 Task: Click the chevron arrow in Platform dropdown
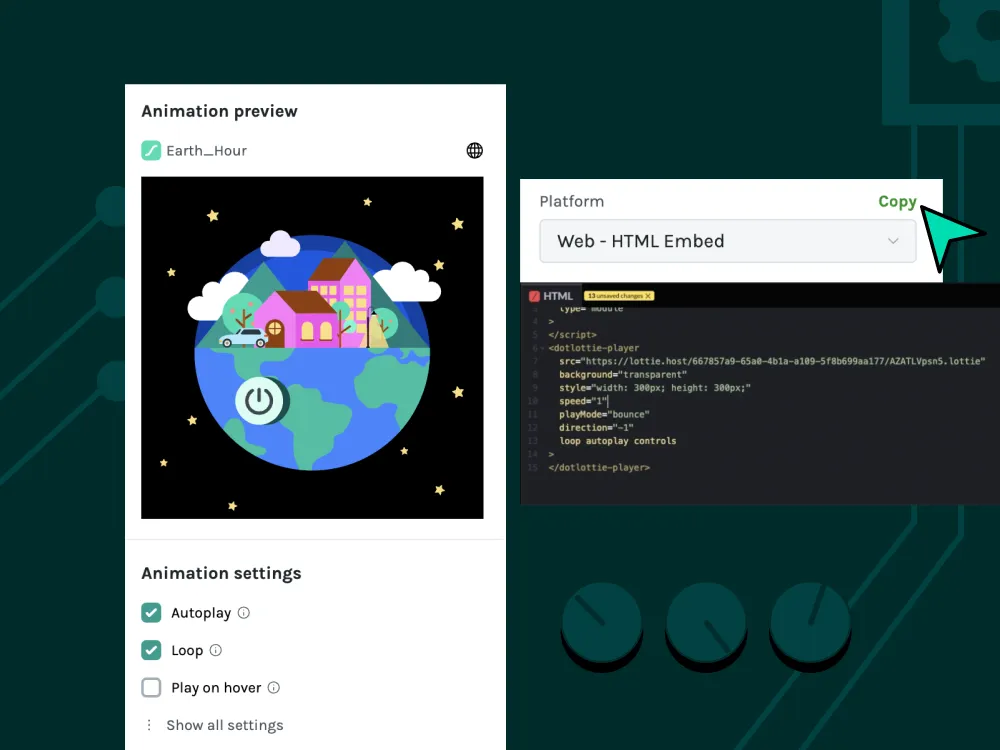click(x=893, y=241)
